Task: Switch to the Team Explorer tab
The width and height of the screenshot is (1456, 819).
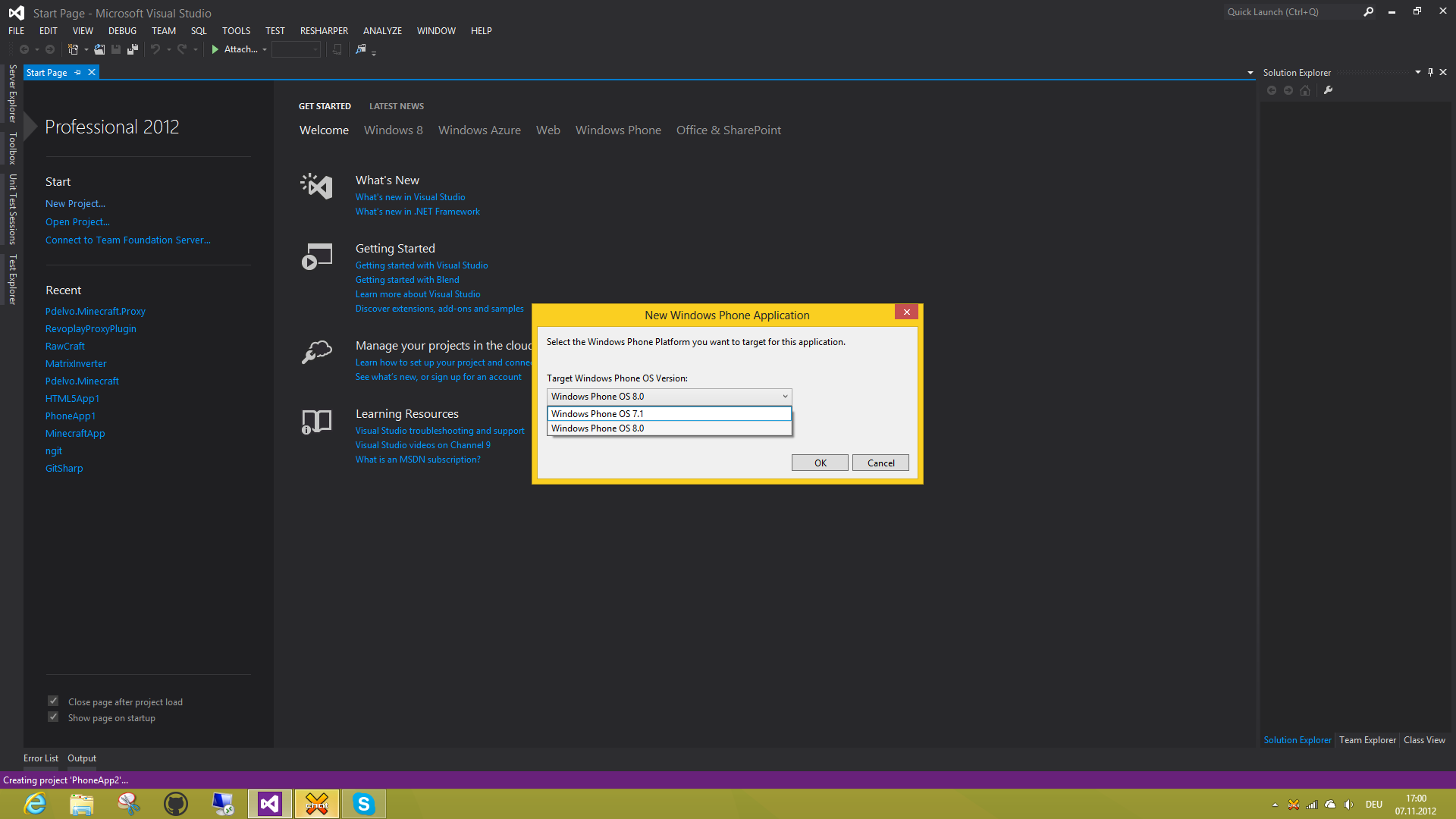Action: 1367,740
